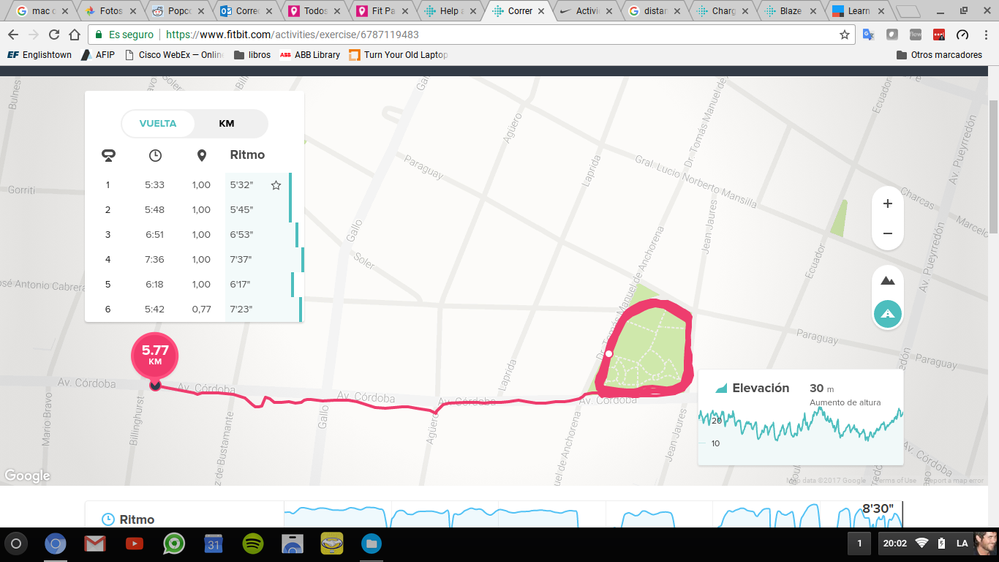The width and height of the screenshot is (999, 562).
Task: Click the Fitbit URL address bar
Action: 450,34
